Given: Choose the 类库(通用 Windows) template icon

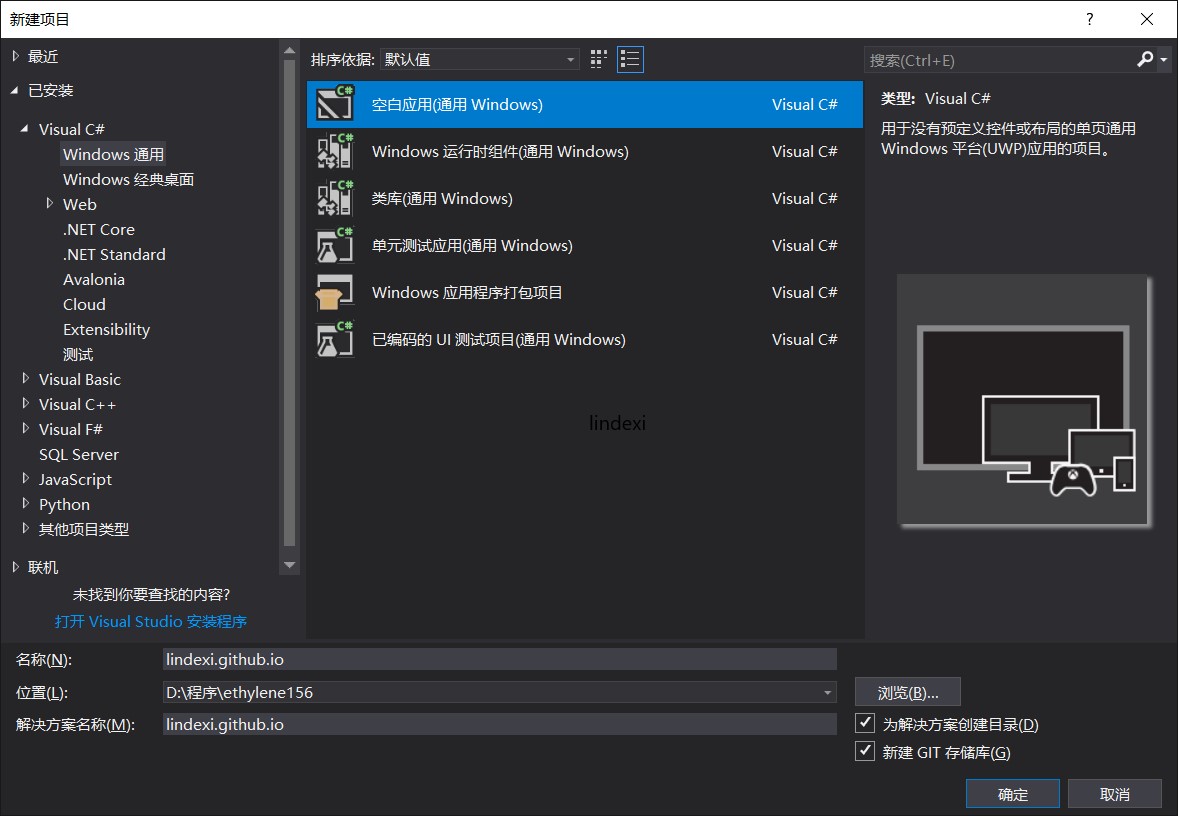Looking at the screenshot, I should click(333, 198).
